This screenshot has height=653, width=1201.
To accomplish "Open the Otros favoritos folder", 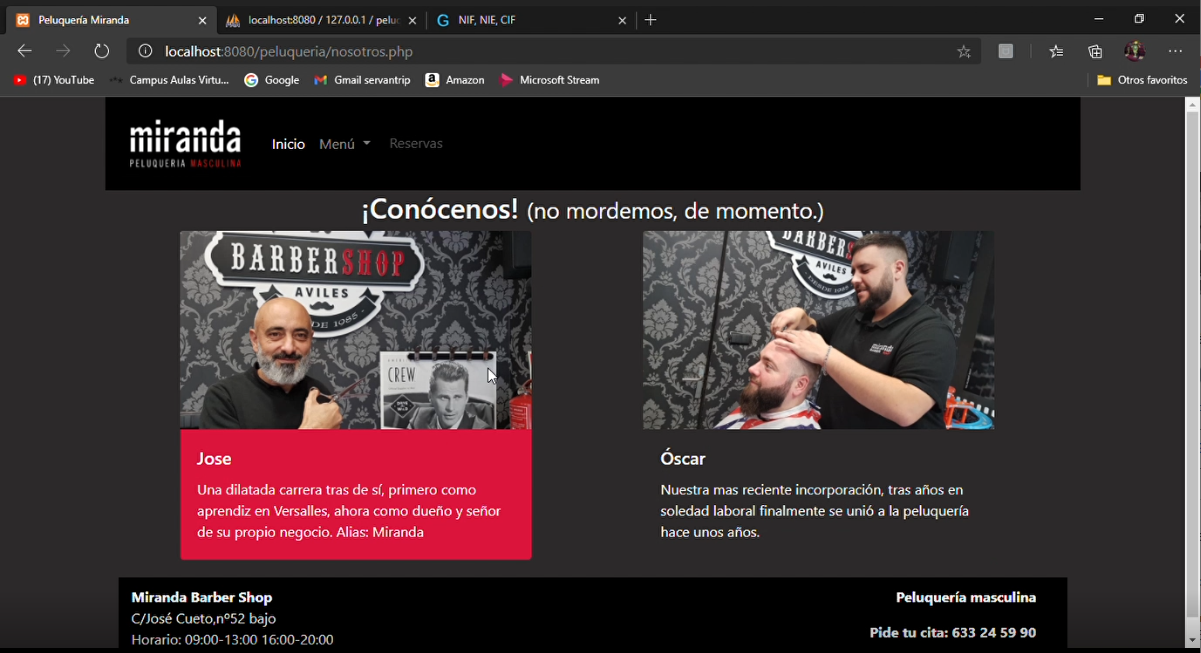I will tap(1142, 80).
